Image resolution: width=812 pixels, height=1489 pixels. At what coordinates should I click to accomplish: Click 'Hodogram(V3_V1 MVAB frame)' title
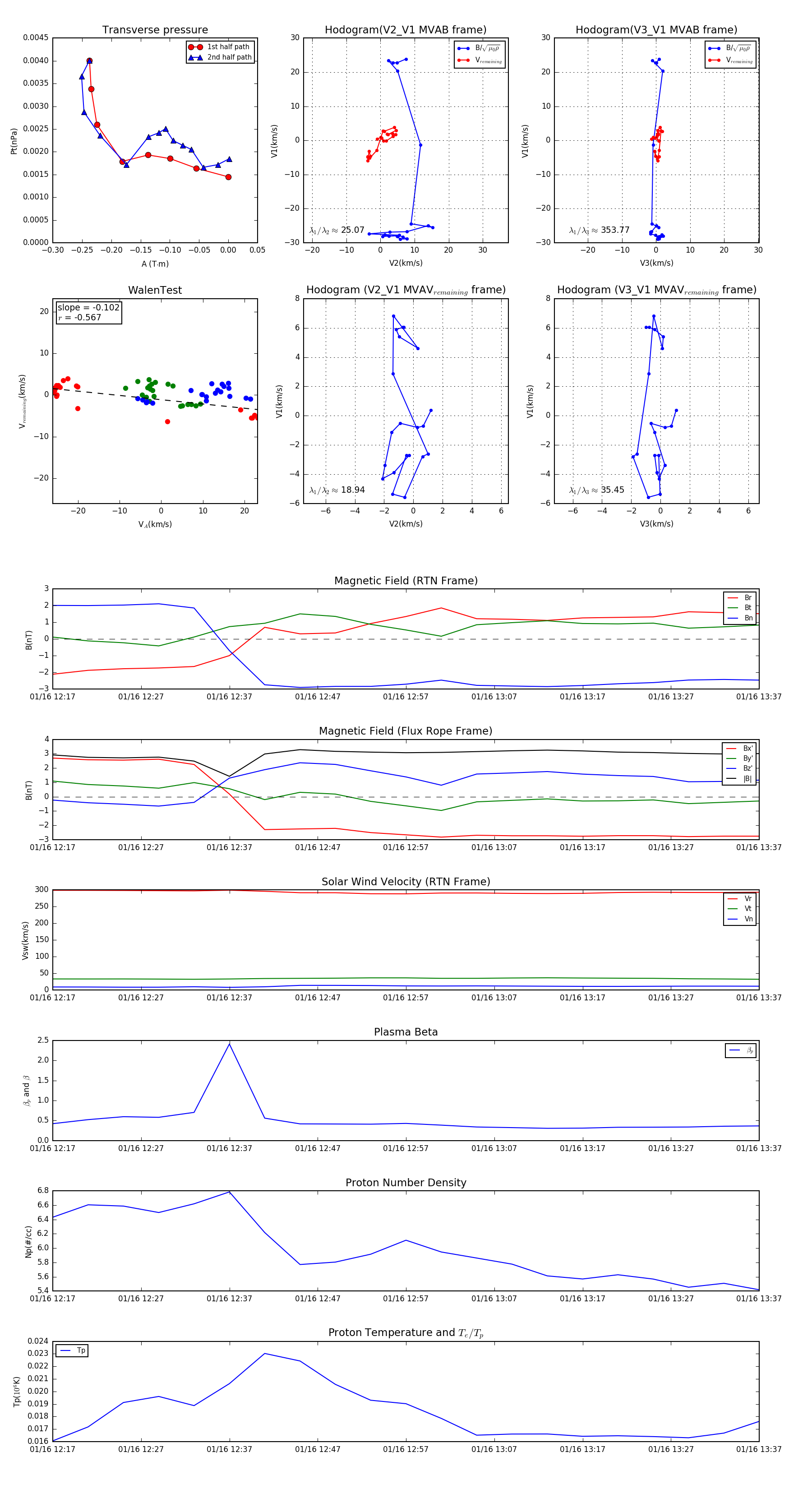coord(656,30)
